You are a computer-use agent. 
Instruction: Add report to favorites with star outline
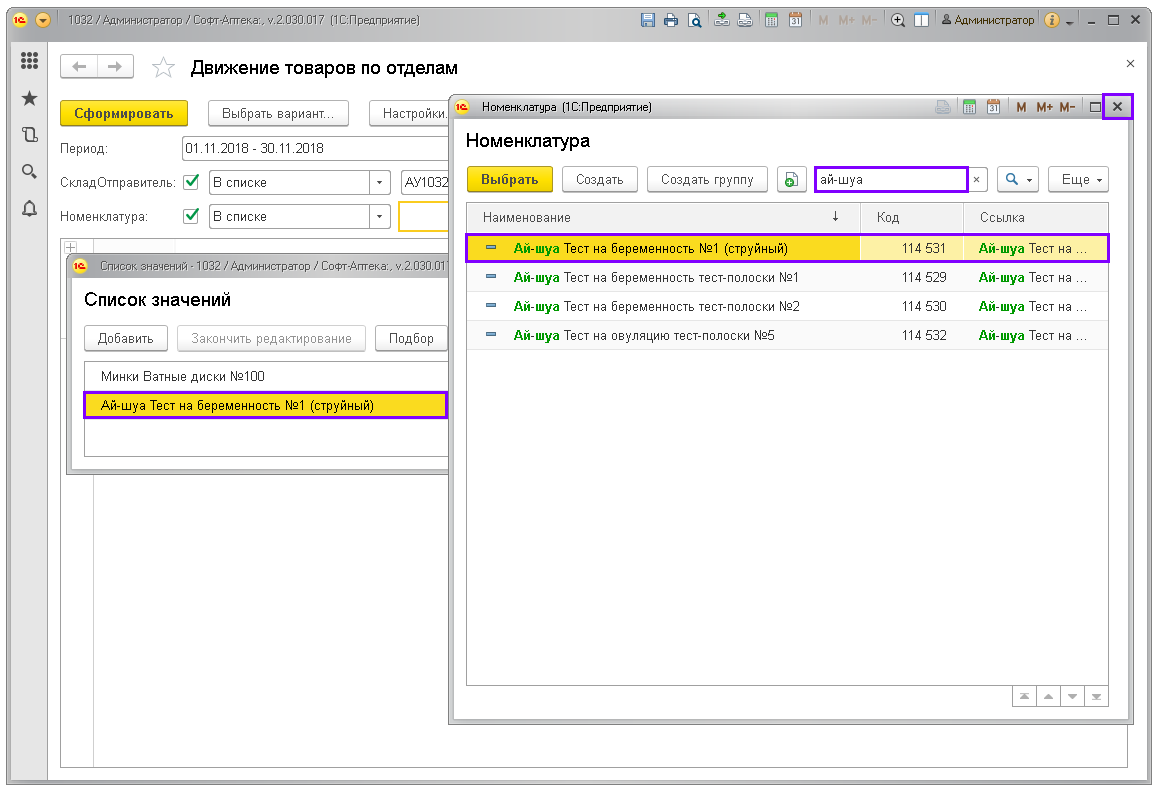(x=163, y=68)
